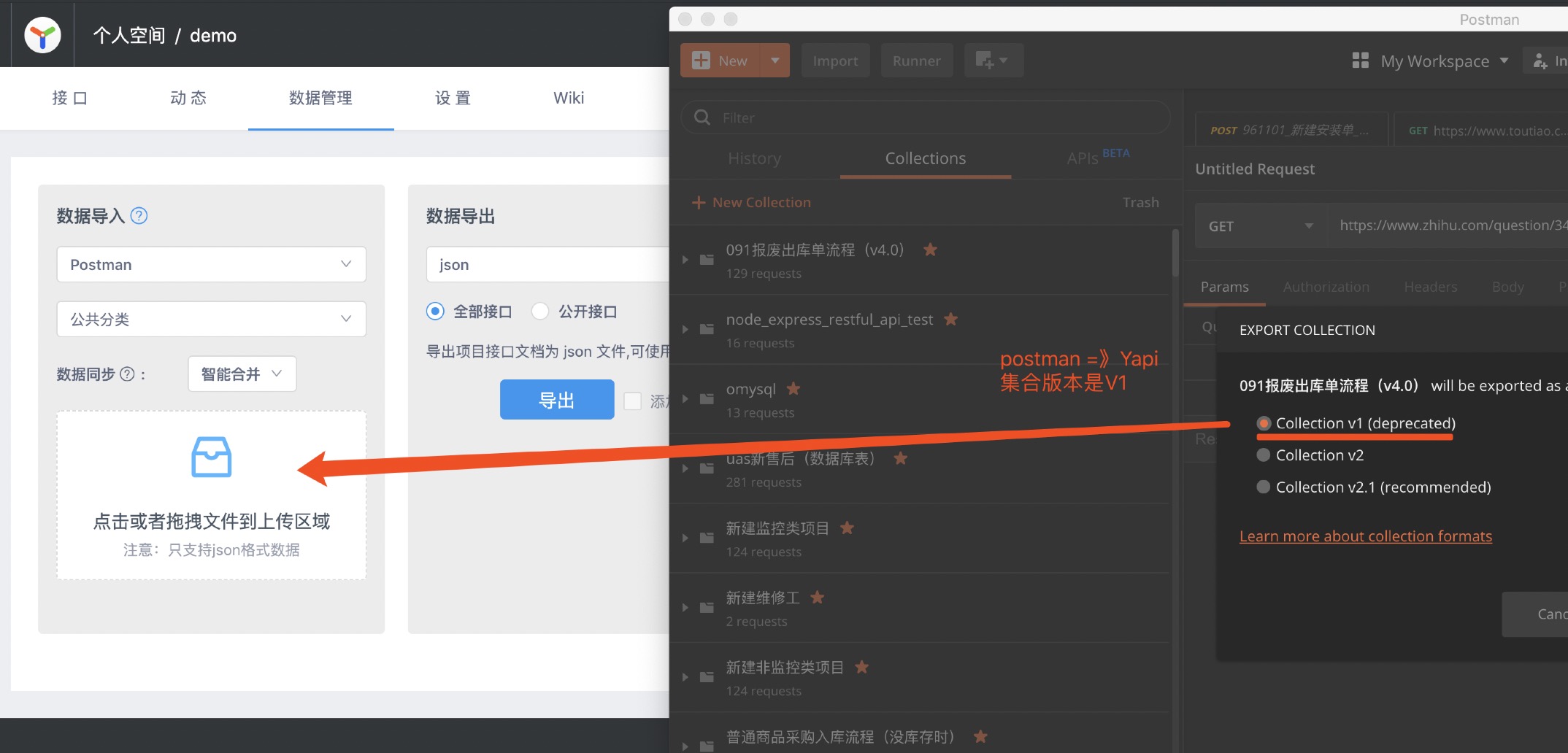
Task: Click the plus icon on New button
Action: coord(701,61)
